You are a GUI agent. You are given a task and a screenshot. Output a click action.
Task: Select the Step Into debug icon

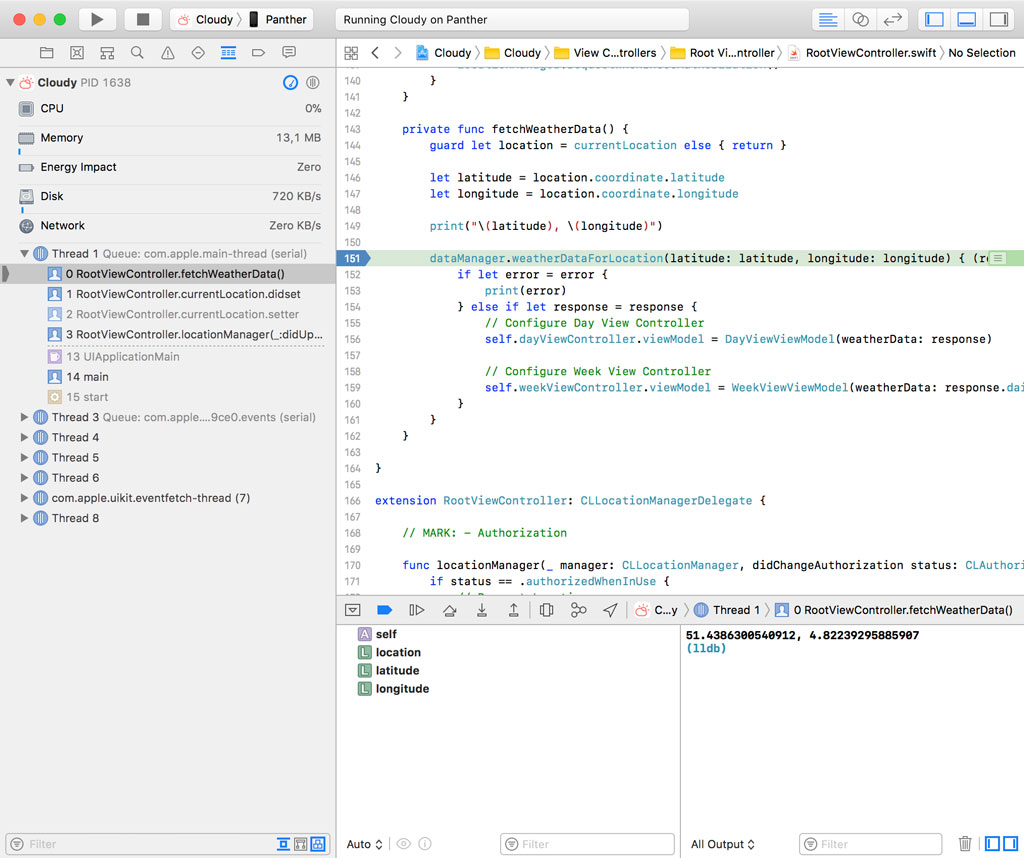pos(483,610)
